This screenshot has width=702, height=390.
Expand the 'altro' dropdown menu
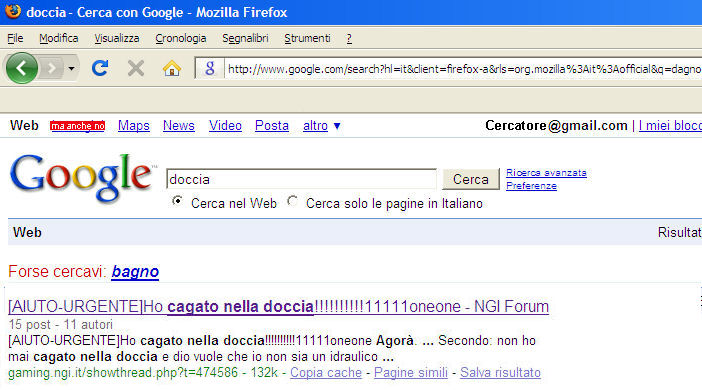coord(321,126)
